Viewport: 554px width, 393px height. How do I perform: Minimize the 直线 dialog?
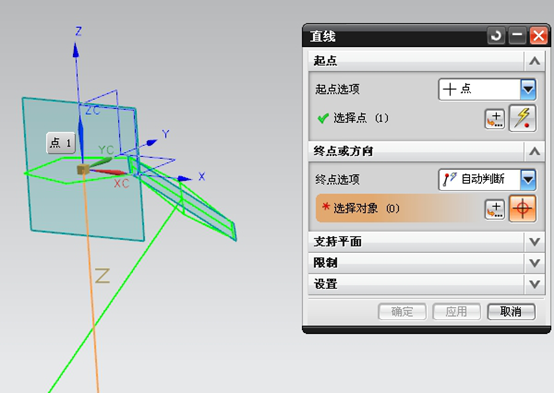tap(517, 36)
